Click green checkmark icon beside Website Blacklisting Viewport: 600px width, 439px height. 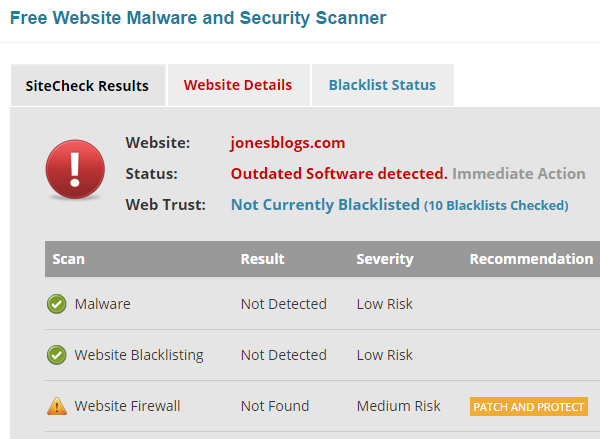tap(57, 355)
